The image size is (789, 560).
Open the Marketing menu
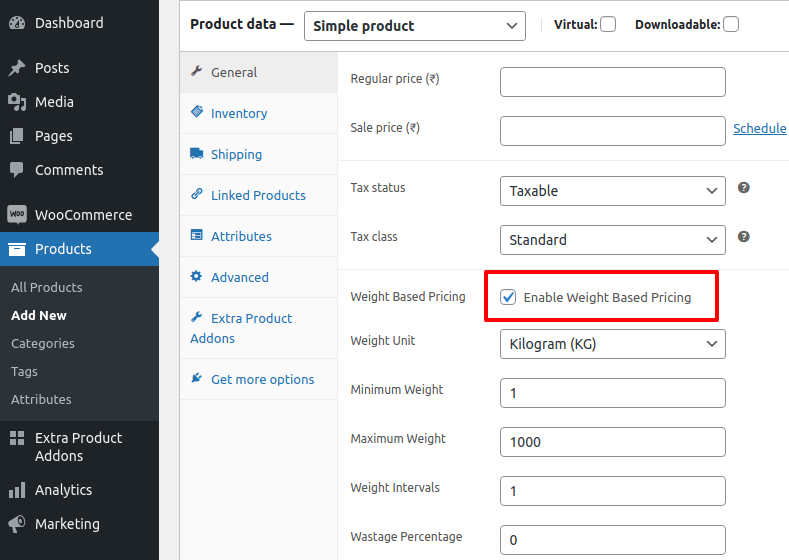pyautogui.click(x=80, y=524)
